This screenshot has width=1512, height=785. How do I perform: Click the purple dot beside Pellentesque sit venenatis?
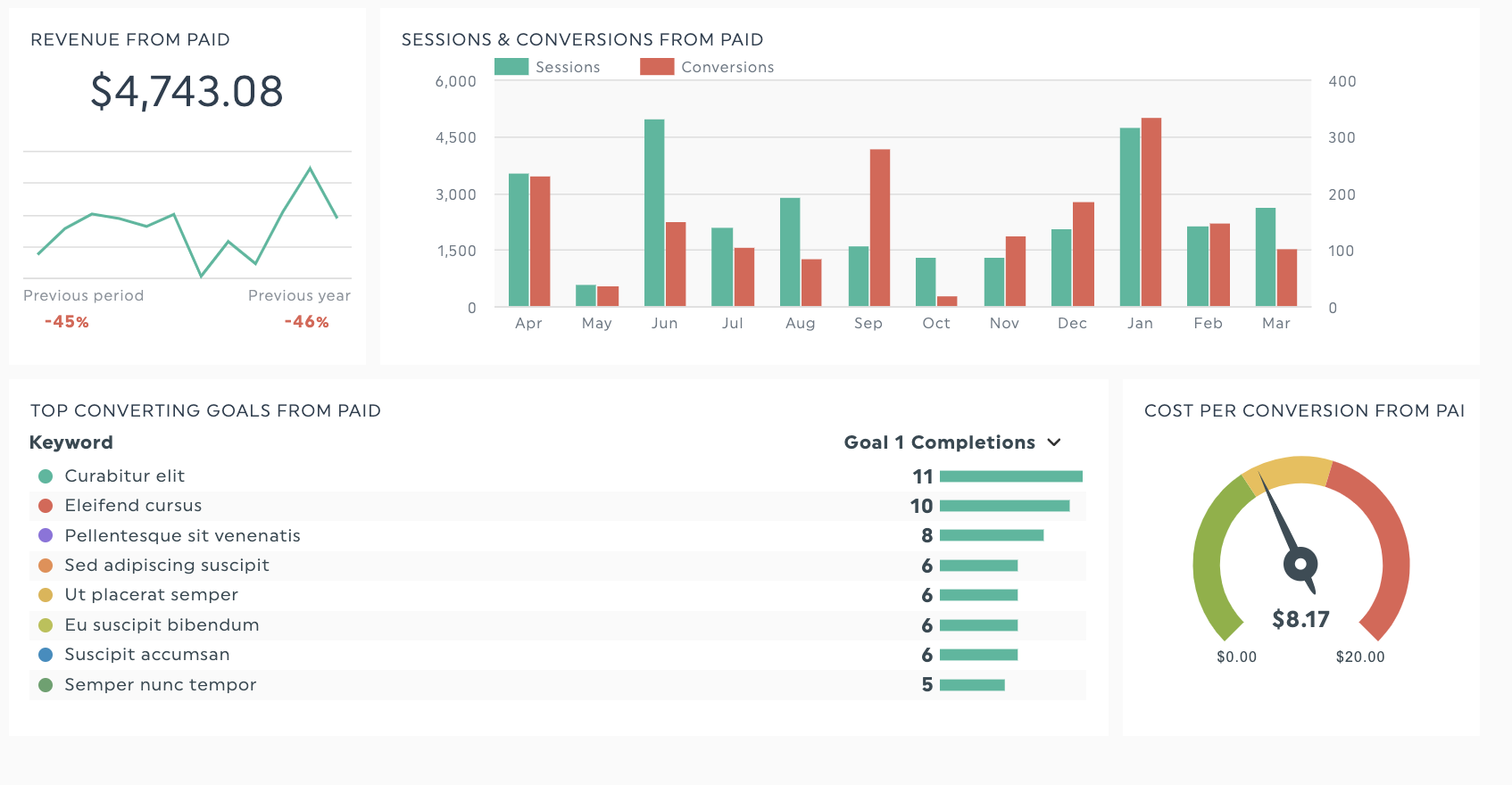pos(46,535)
